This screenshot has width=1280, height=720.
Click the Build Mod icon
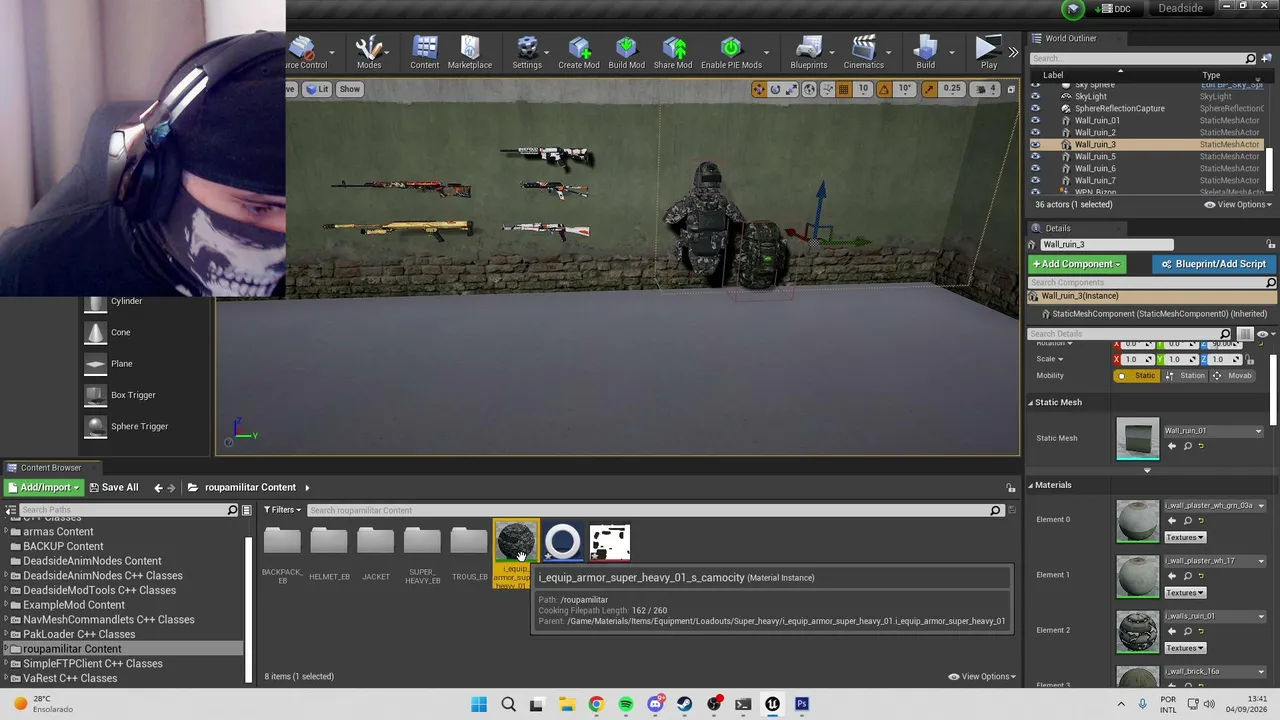pyautogui.click(x=626, y=53)
